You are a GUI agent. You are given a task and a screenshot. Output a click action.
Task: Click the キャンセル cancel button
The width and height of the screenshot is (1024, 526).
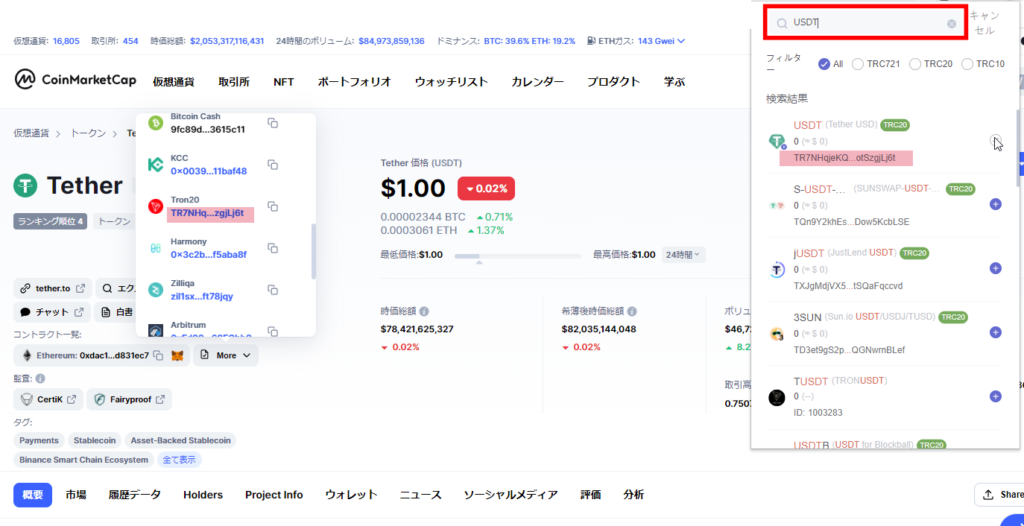click(984, 23)
